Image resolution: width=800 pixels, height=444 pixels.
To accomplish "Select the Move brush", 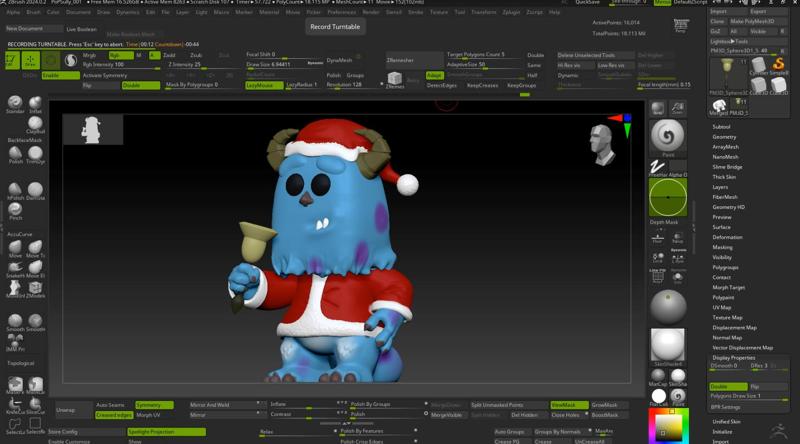I will pos(15,248).
